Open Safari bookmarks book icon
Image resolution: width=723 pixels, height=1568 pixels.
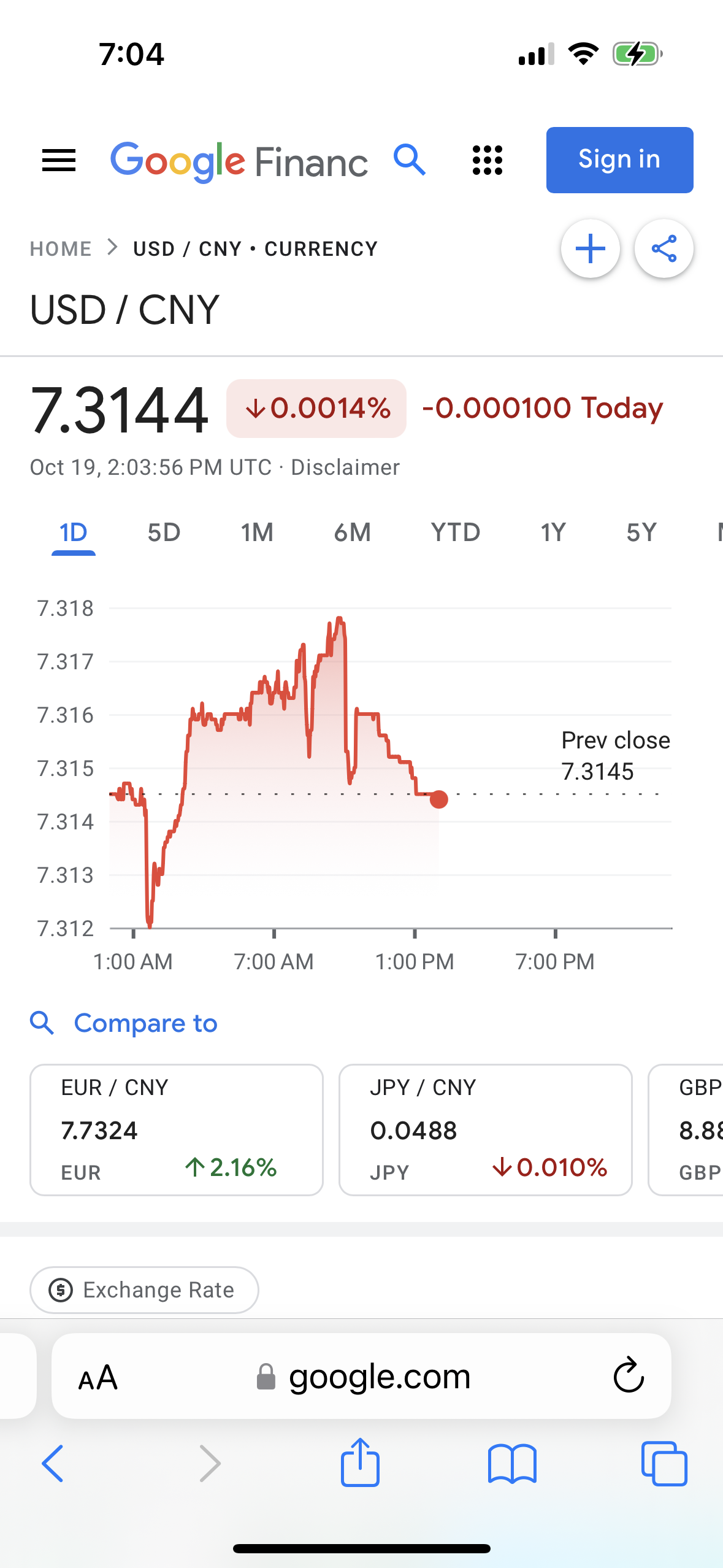(x=512, y=1463)
